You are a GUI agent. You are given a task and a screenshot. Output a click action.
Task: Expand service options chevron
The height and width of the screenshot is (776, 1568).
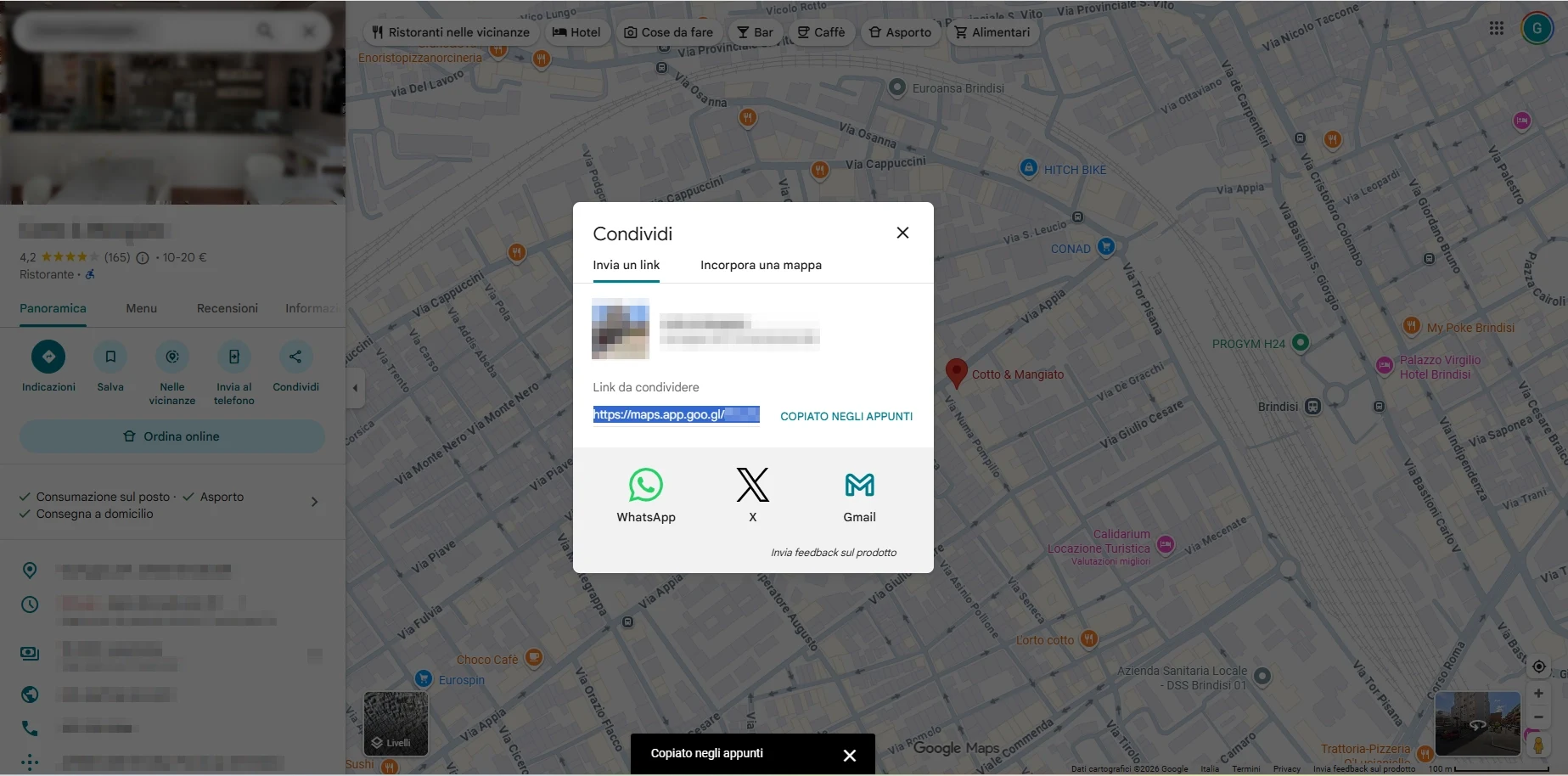[x=314, y=502]
